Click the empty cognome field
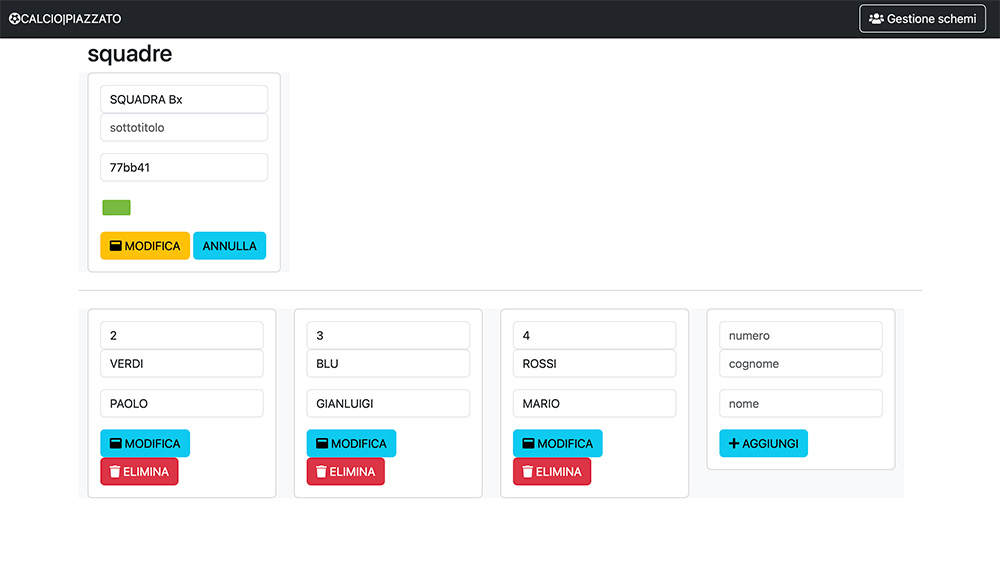 [x=800, y=364]
